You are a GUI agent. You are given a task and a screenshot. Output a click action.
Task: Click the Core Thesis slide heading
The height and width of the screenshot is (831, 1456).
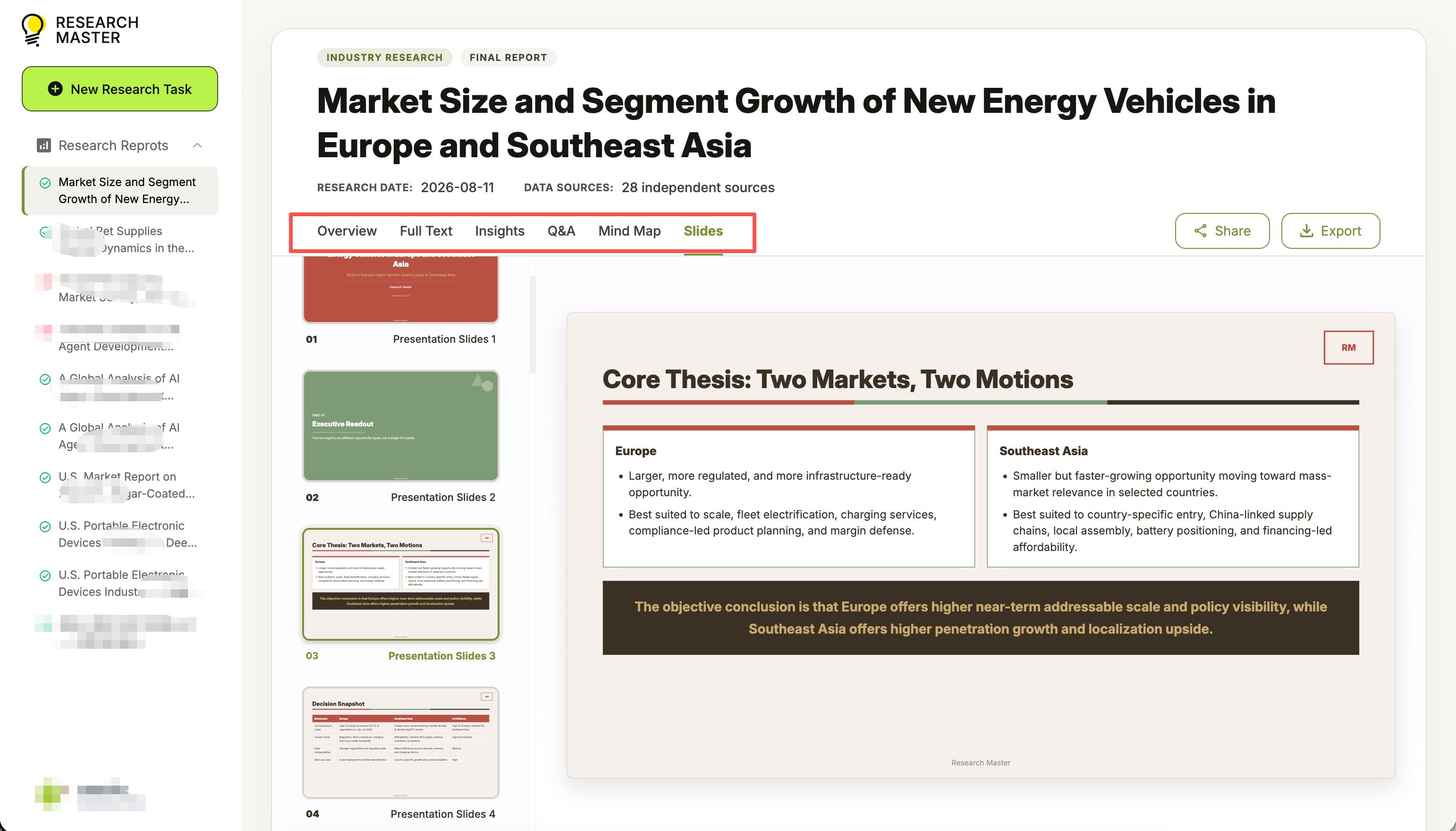point(838,380)
